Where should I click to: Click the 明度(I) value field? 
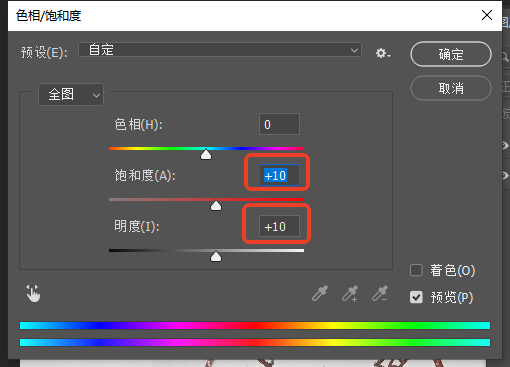(x=279, y=226)
